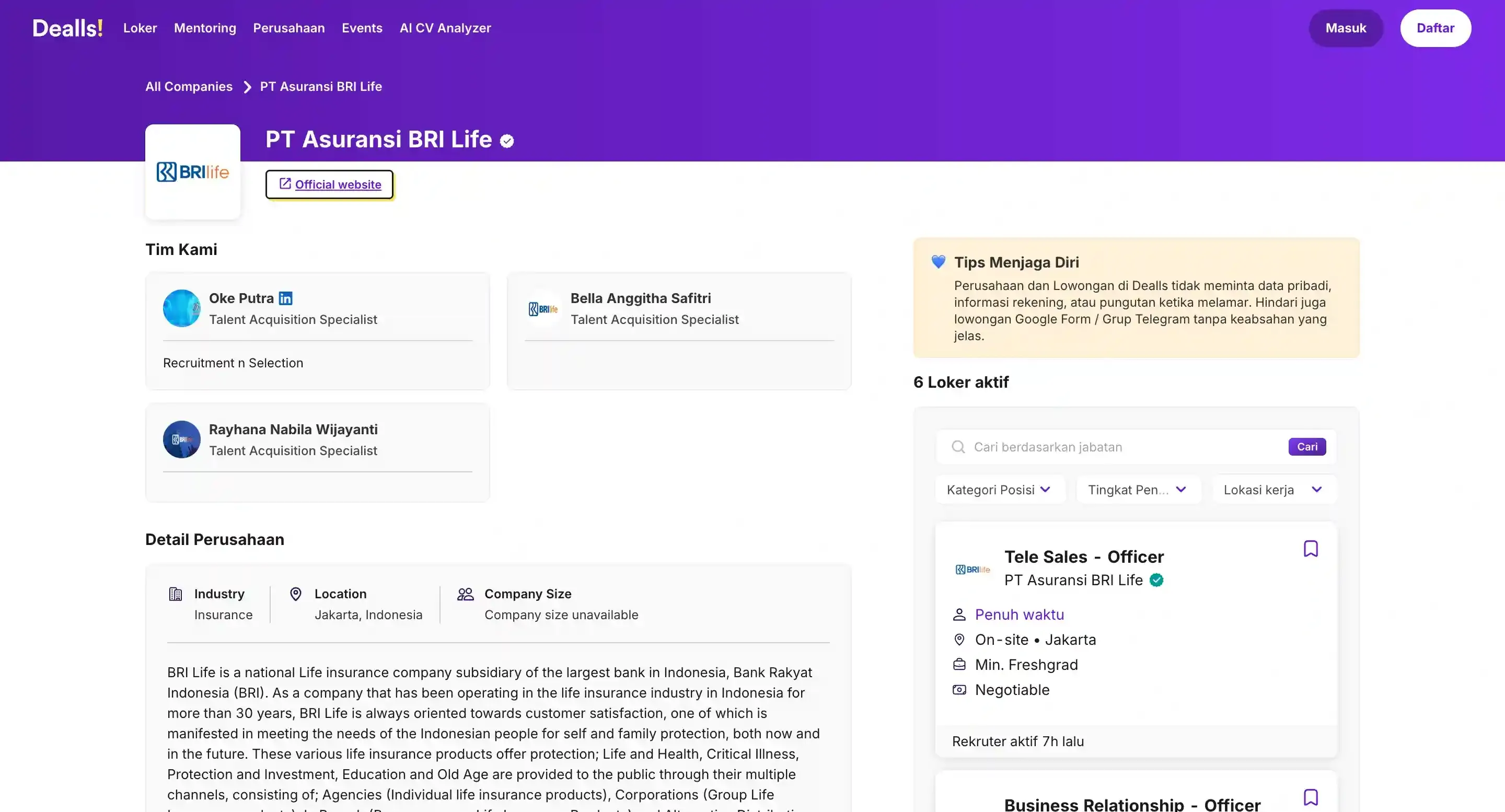Click the Industry building icon
Screen dimensions: 1505x812
pyautogui.click(x=175, y=594)
